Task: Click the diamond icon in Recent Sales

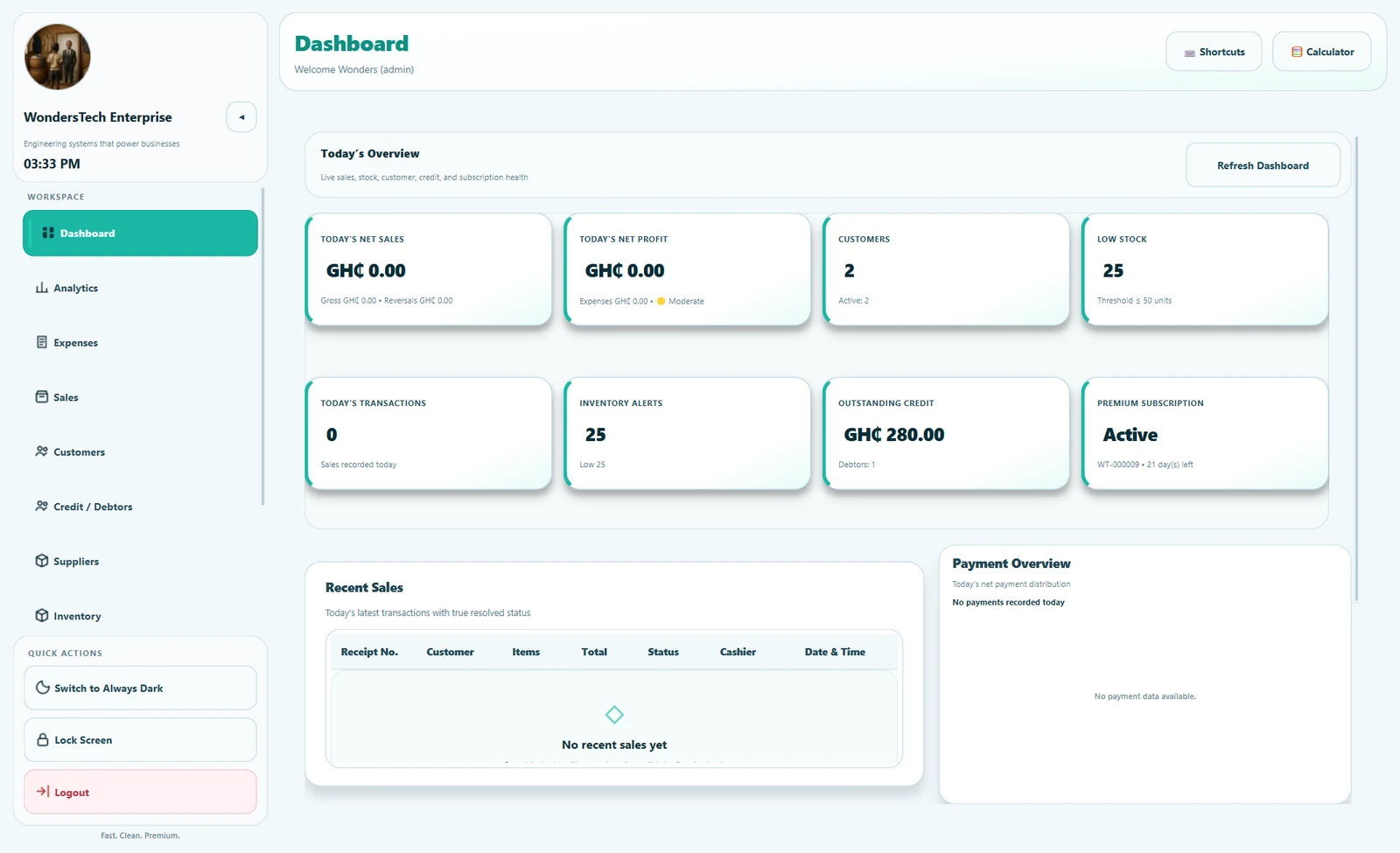Action: pyautogui.click(x=614, y=715)
